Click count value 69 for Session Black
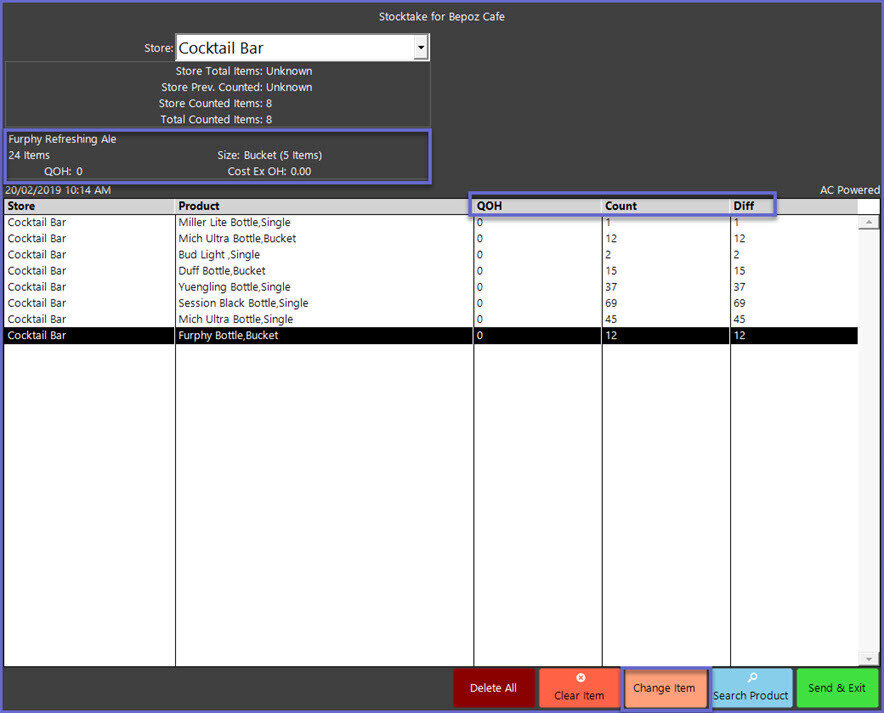The image size is (884, 713). [611, 303]
